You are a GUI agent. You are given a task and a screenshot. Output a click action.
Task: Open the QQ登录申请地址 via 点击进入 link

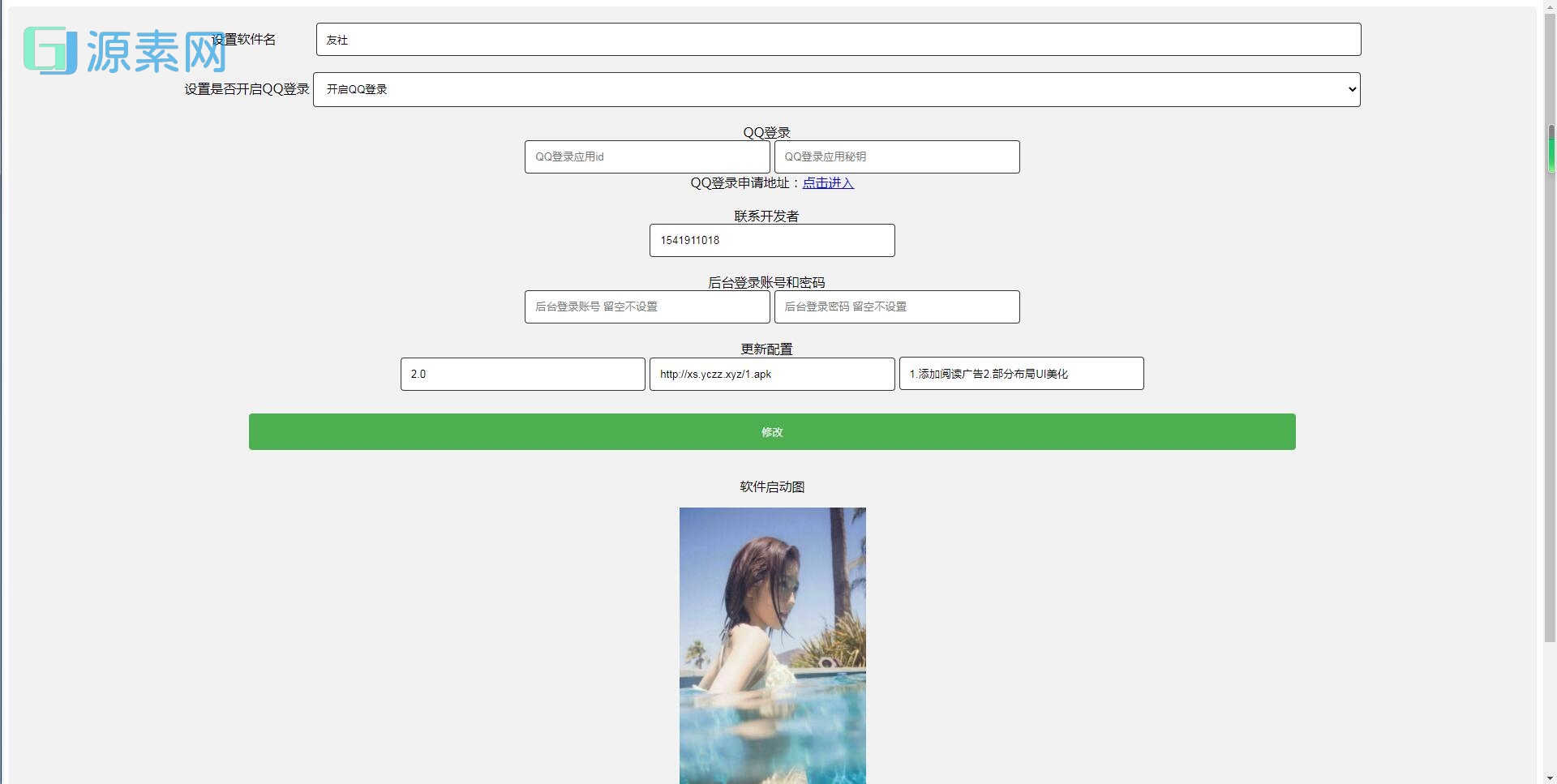click(827, 183)
